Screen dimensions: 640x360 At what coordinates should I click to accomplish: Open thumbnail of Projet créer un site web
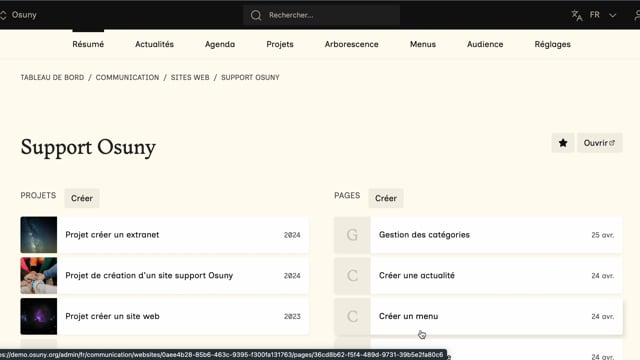click(39, 316)
